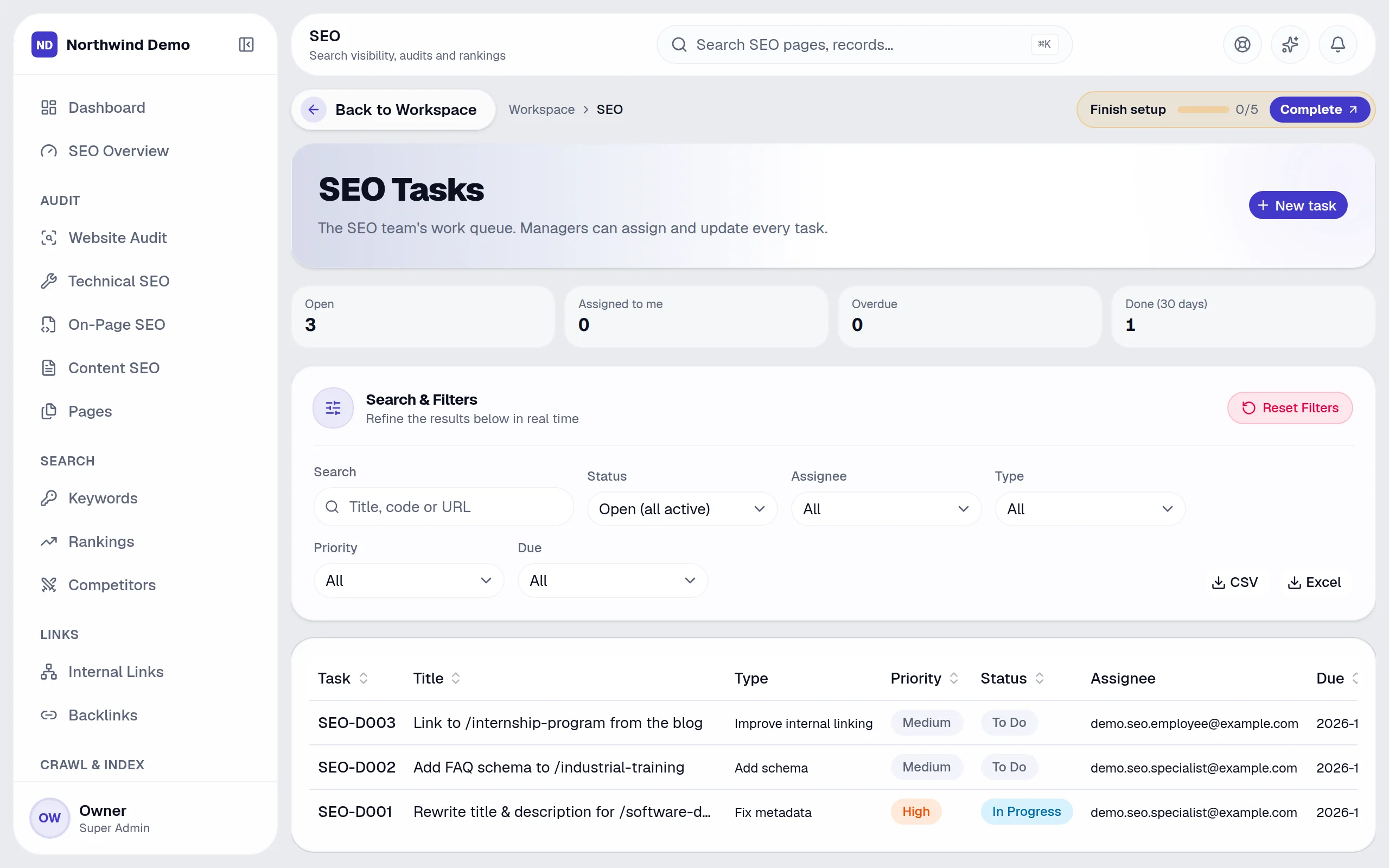Click Reset Filters

click(1290, 407)
